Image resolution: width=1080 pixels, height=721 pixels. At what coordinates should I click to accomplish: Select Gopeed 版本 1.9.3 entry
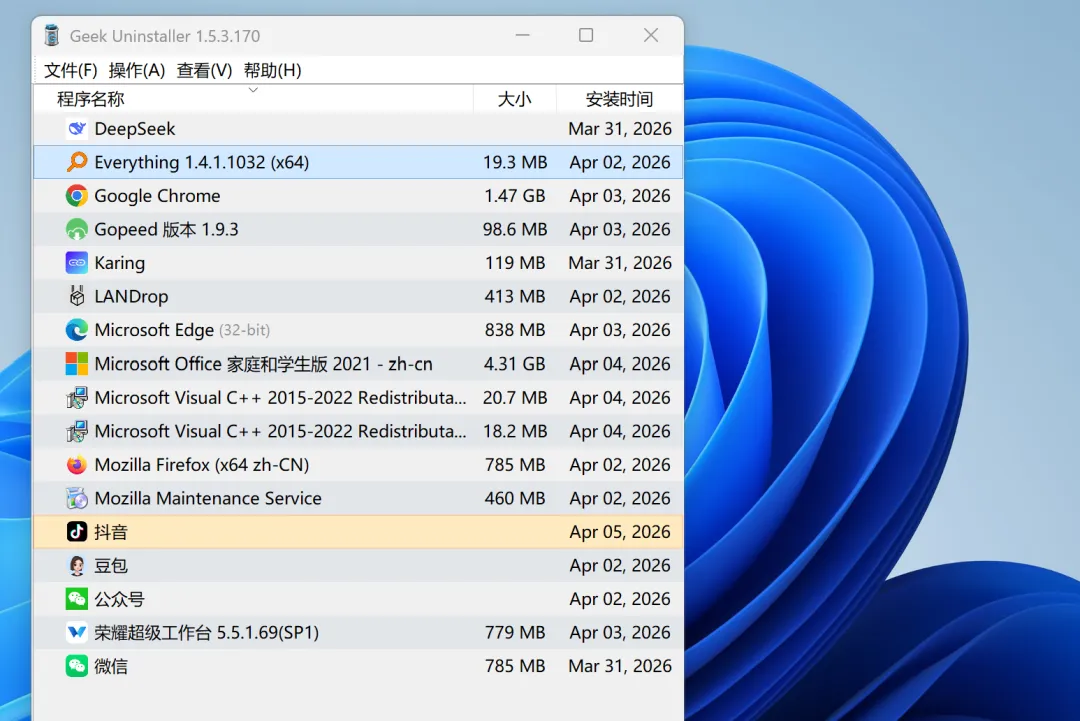click(x=166, y=229)
